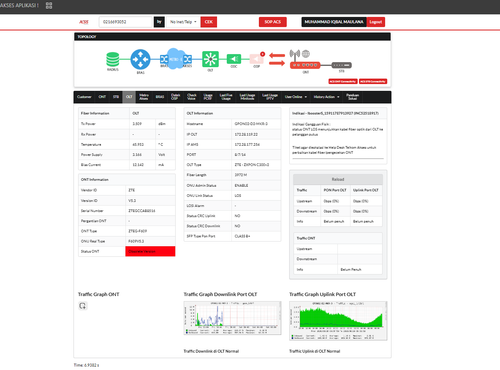Click the red Logout button

click(376, 22)
